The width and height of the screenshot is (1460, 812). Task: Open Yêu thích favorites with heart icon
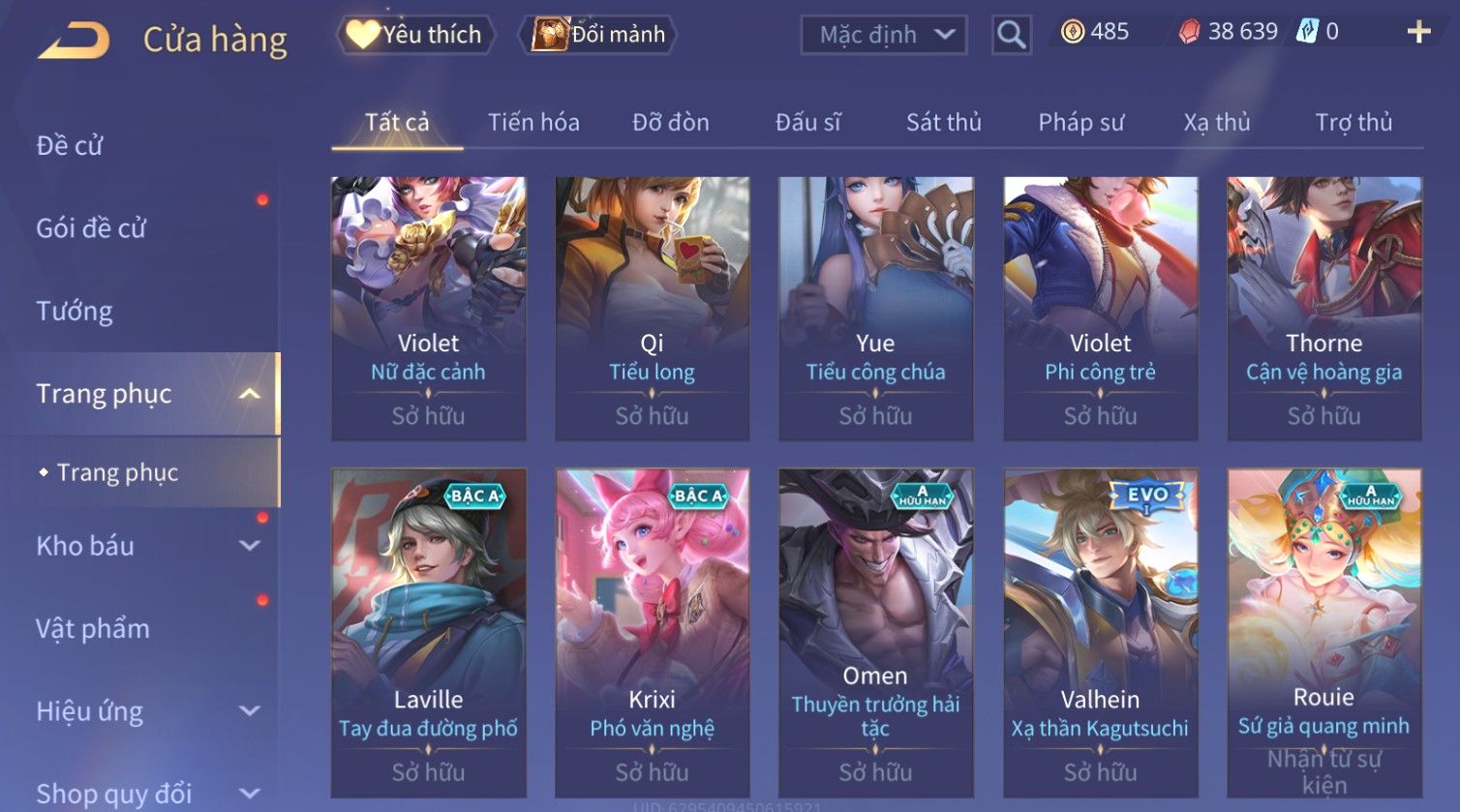pos(415,35)
